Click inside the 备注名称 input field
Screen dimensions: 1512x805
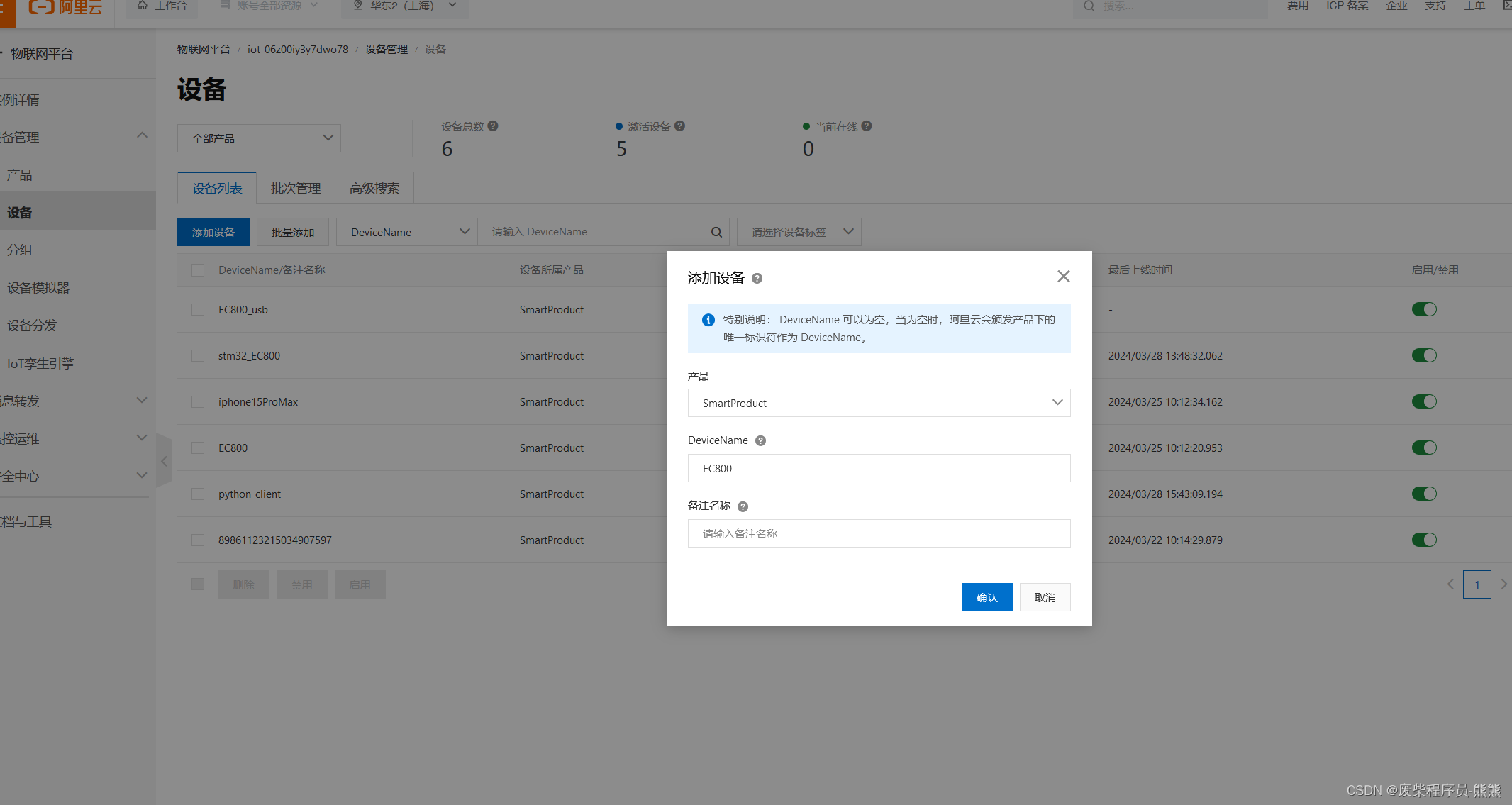pyautogui.click(x=879, y=533)
